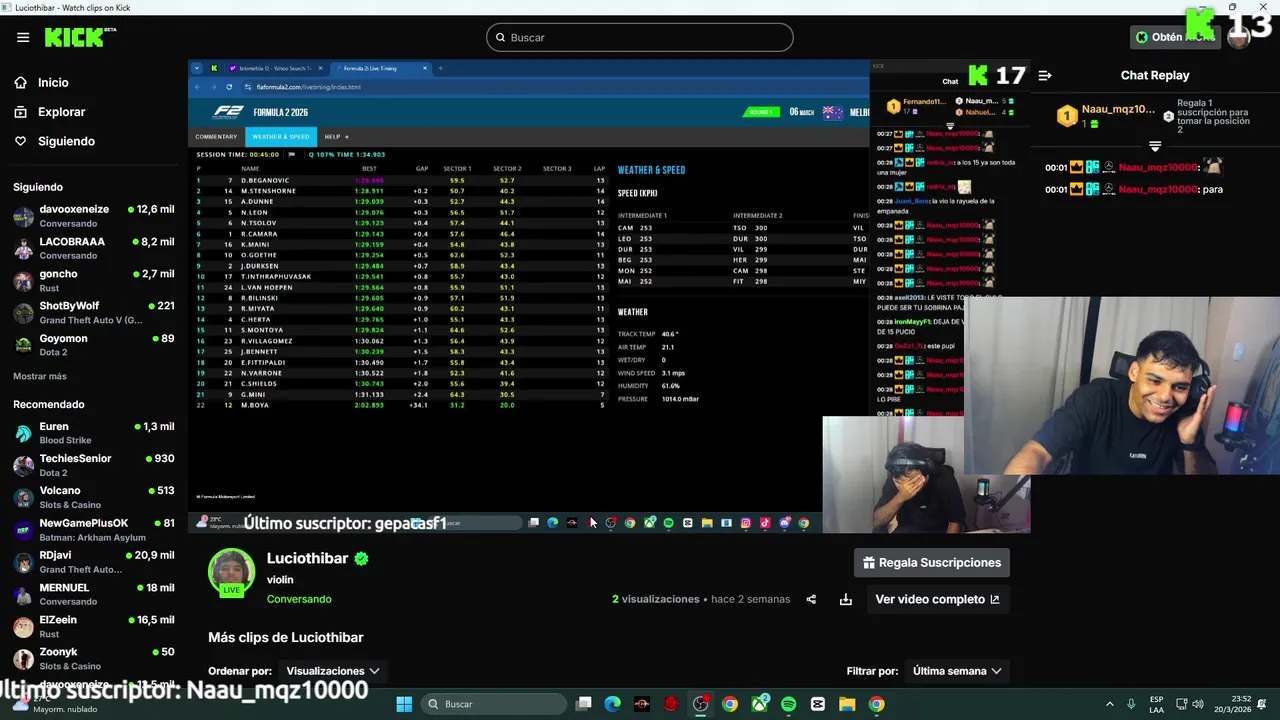
Task: Click the share clip icon
Action: (811, 599)
